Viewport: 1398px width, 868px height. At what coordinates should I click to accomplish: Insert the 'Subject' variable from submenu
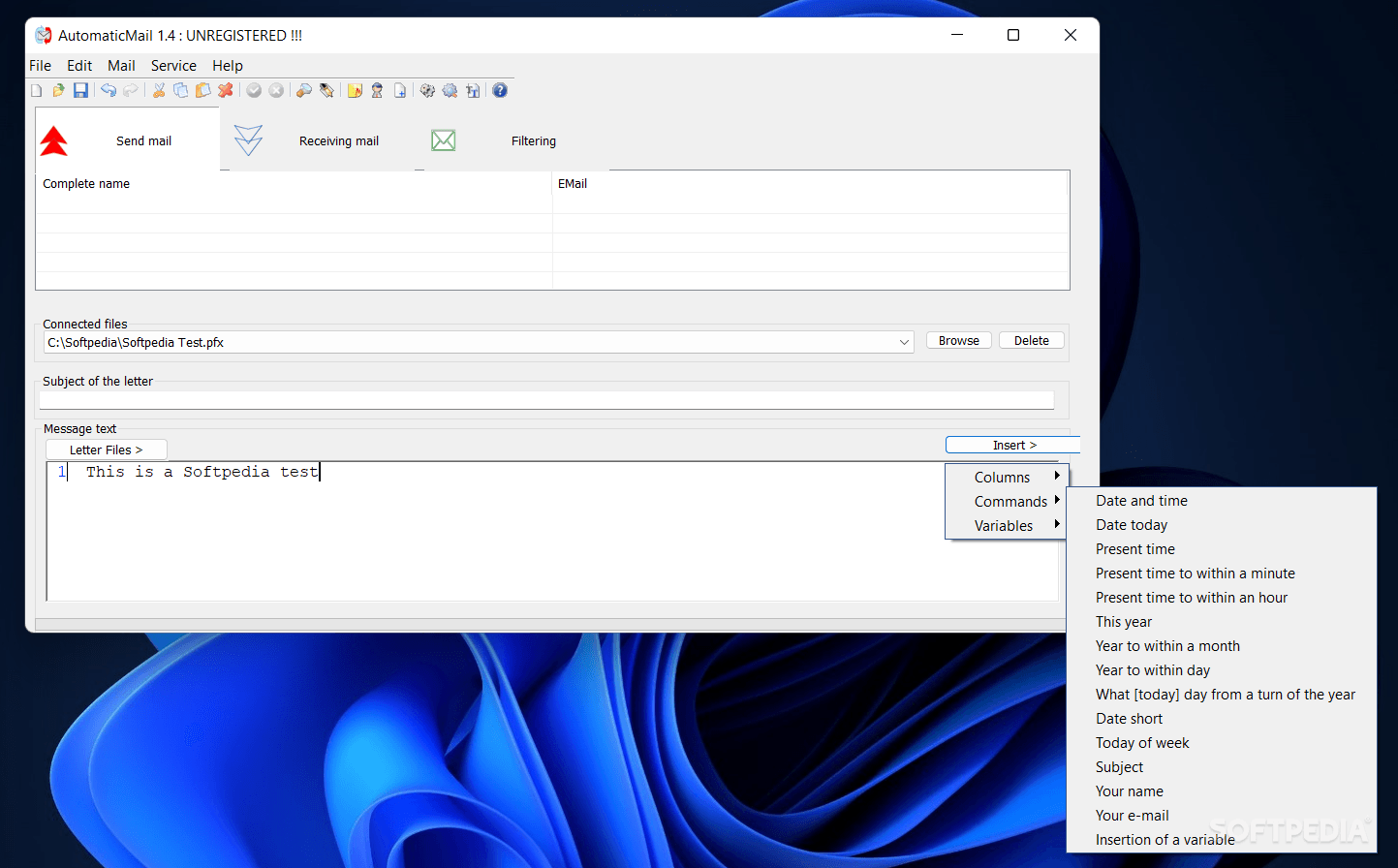[1222, 767]
